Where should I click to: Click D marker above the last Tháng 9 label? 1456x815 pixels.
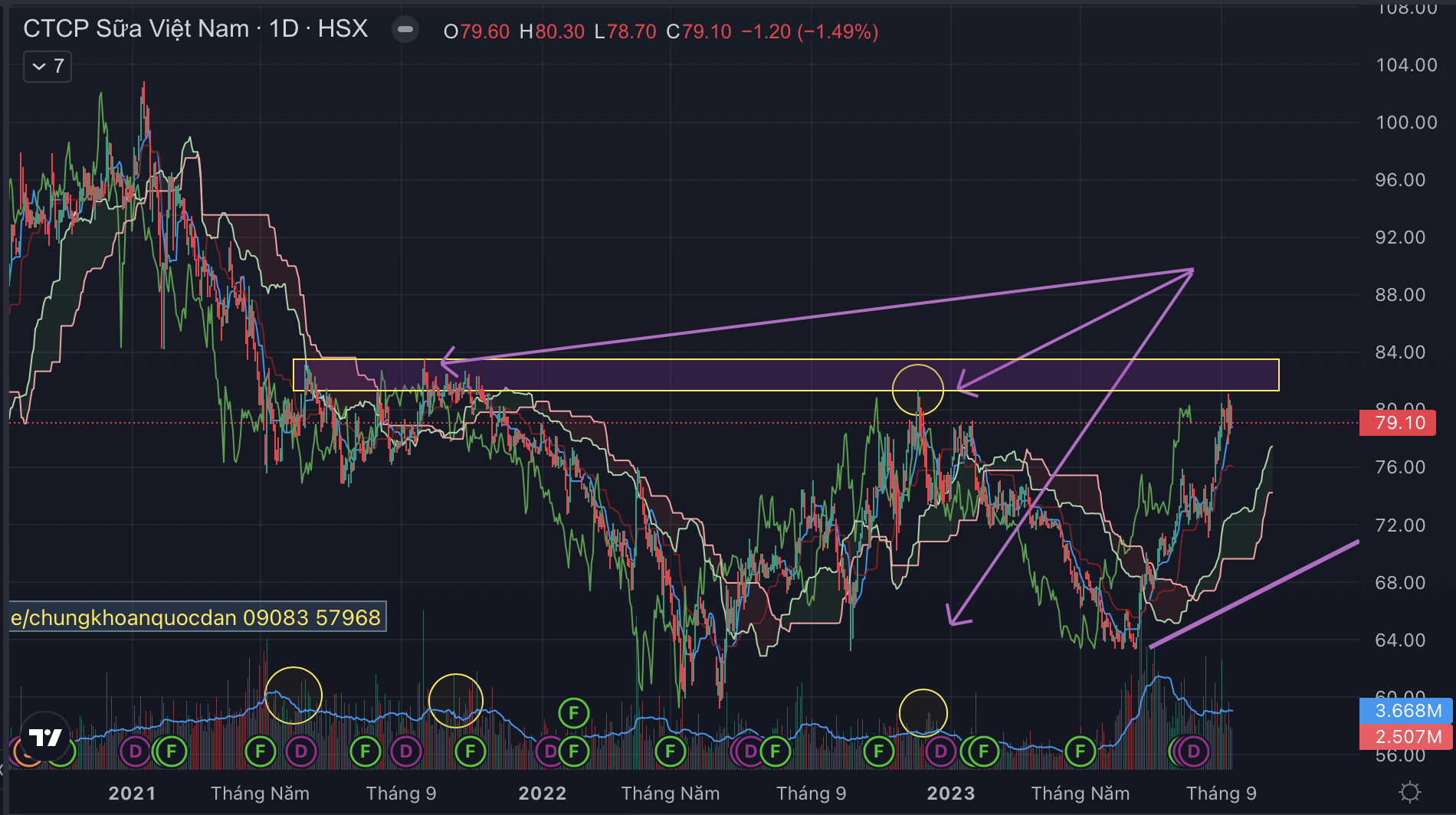click(x=1193, y=751)
